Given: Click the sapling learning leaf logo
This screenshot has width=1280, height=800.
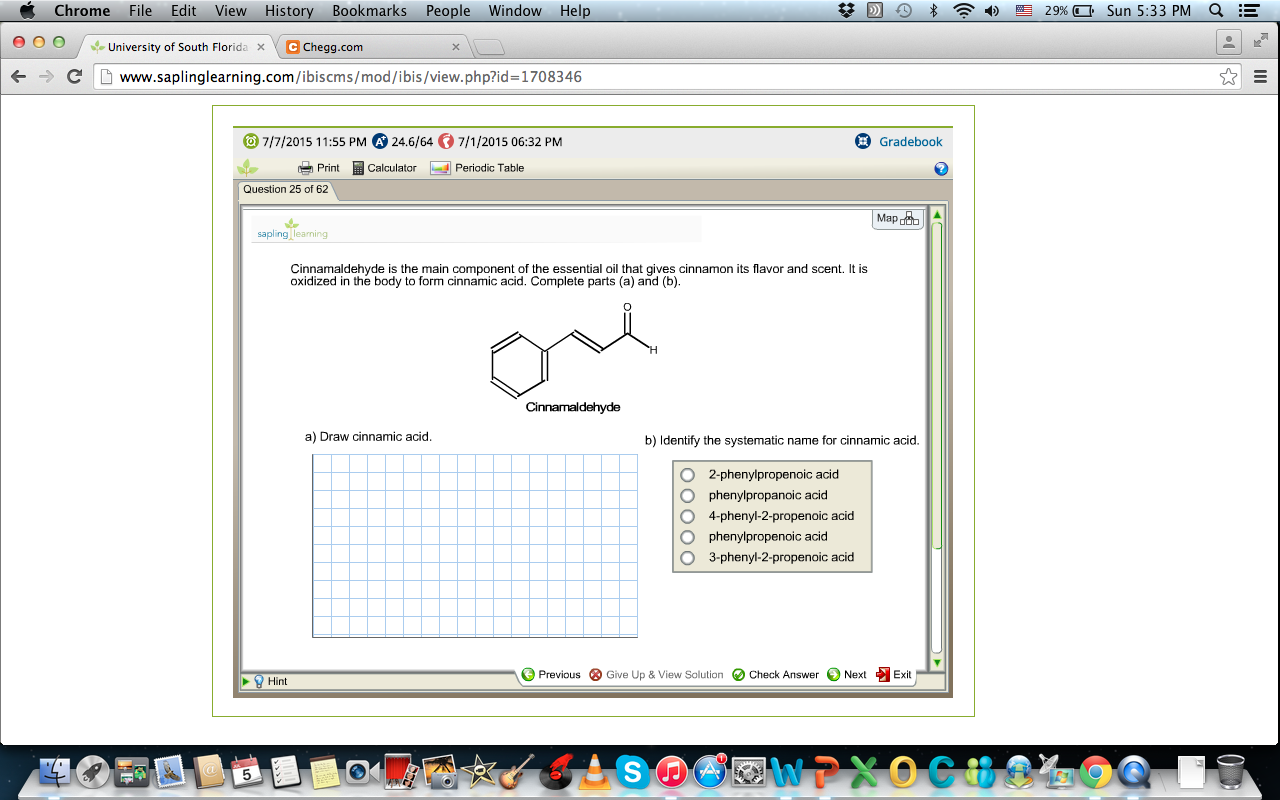Looking at the screenshot, I should 291,230.
